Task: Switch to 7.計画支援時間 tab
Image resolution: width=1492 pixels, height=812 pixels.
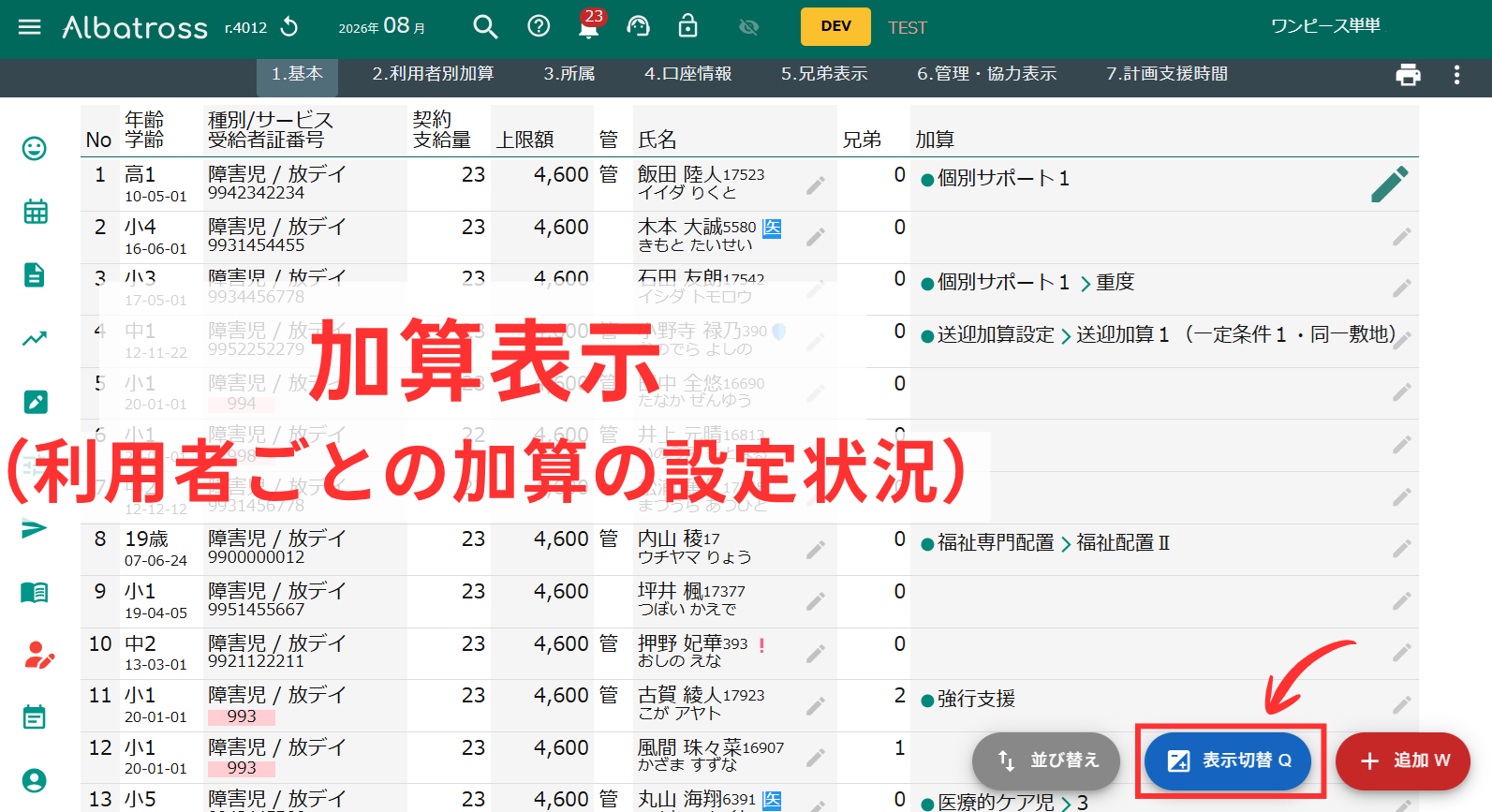Action: click(x=1167, y=74)
